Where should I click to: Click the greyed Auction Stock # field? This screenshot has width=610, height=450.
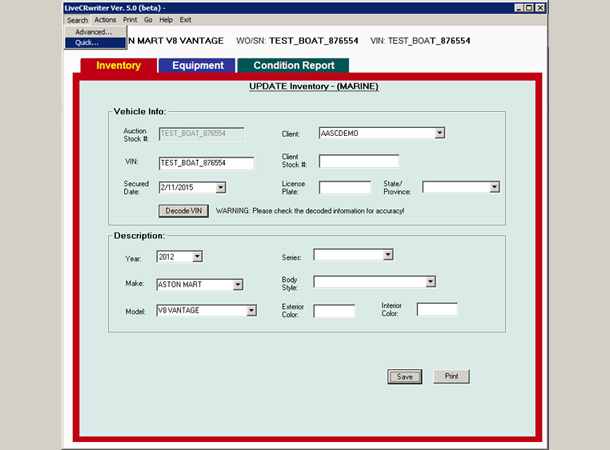(202, 134)
